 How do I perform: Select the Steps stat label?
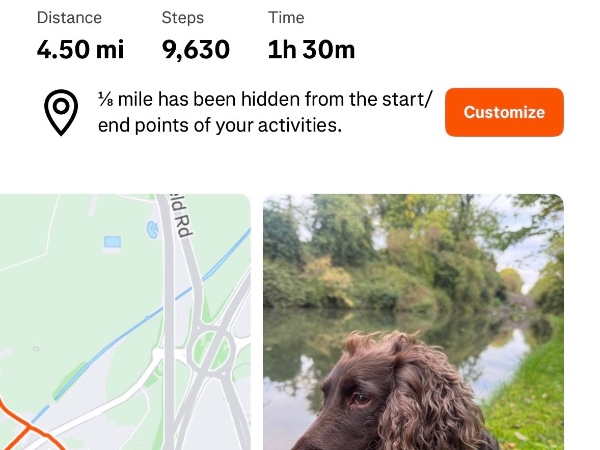[x=182, y=18]
